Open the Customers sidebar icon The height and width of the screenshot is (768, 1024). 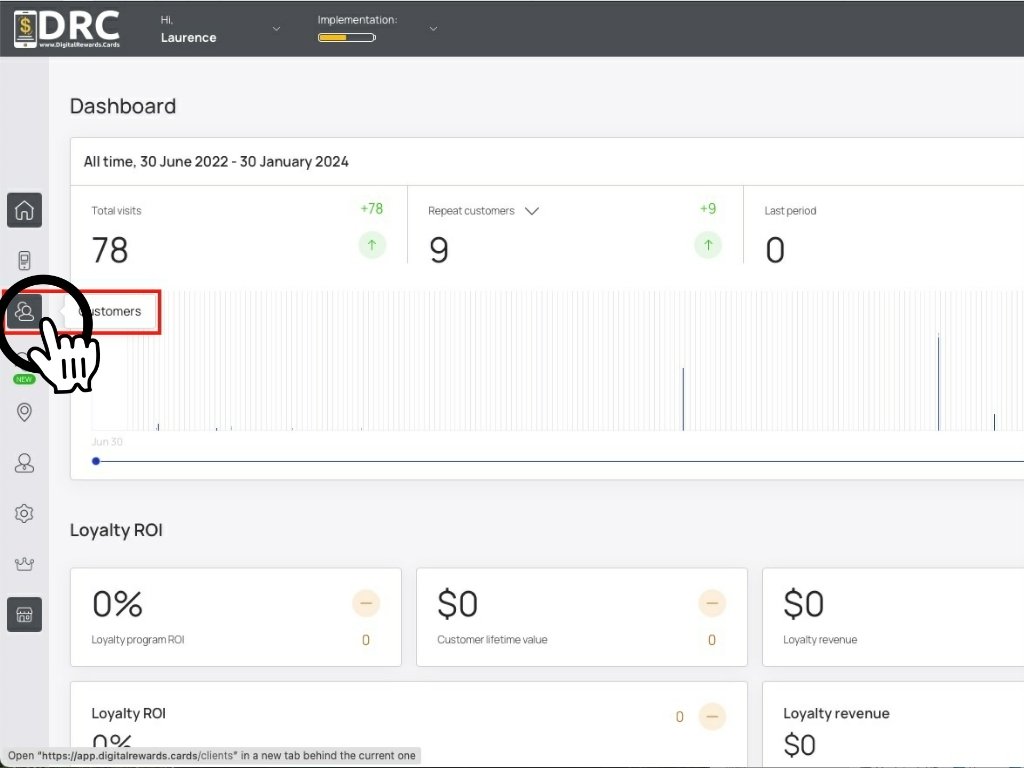coord(24,312)
